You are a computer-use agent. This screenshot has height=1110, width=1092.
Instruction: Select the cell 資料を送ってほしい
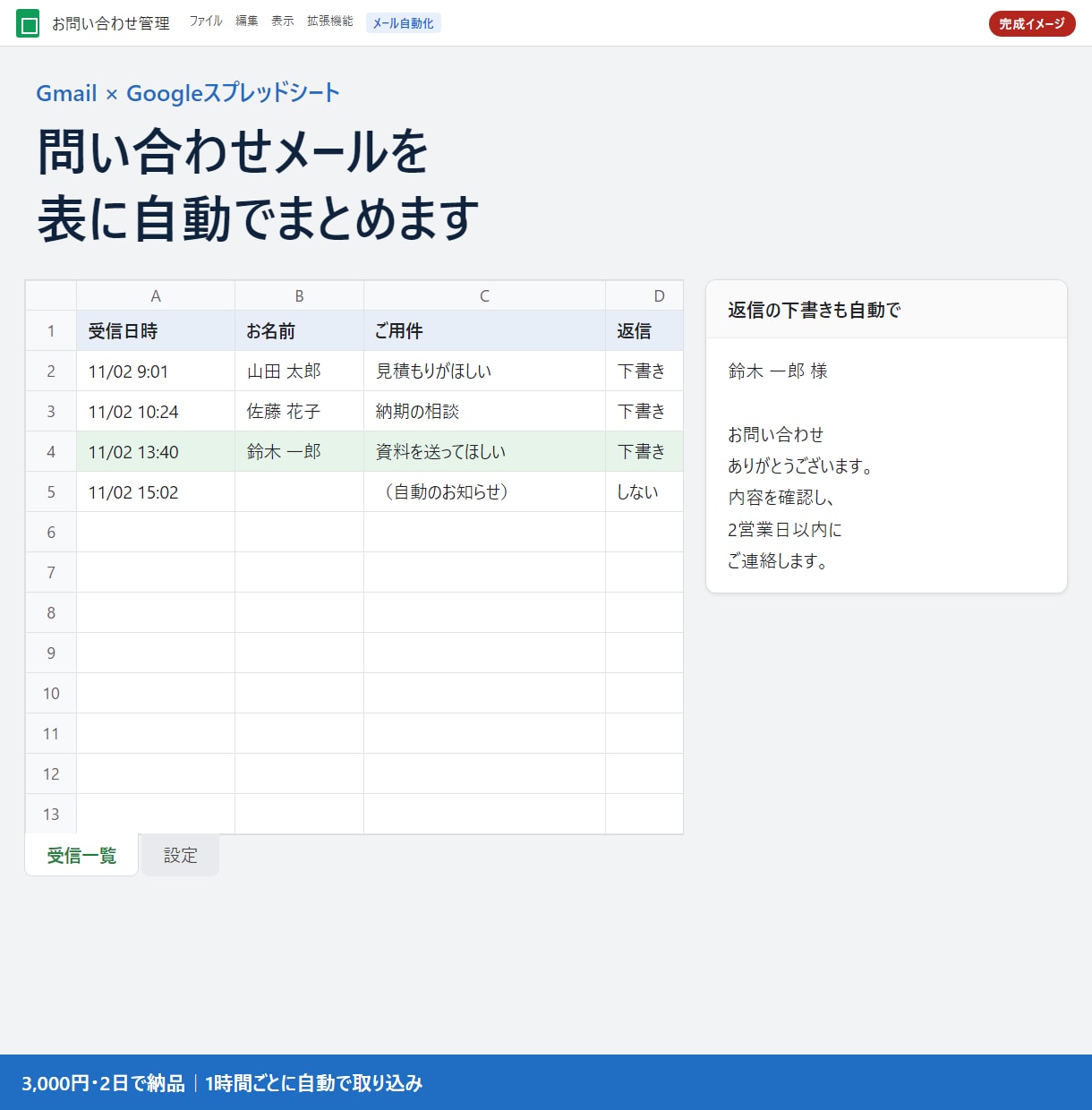point(484,452)
